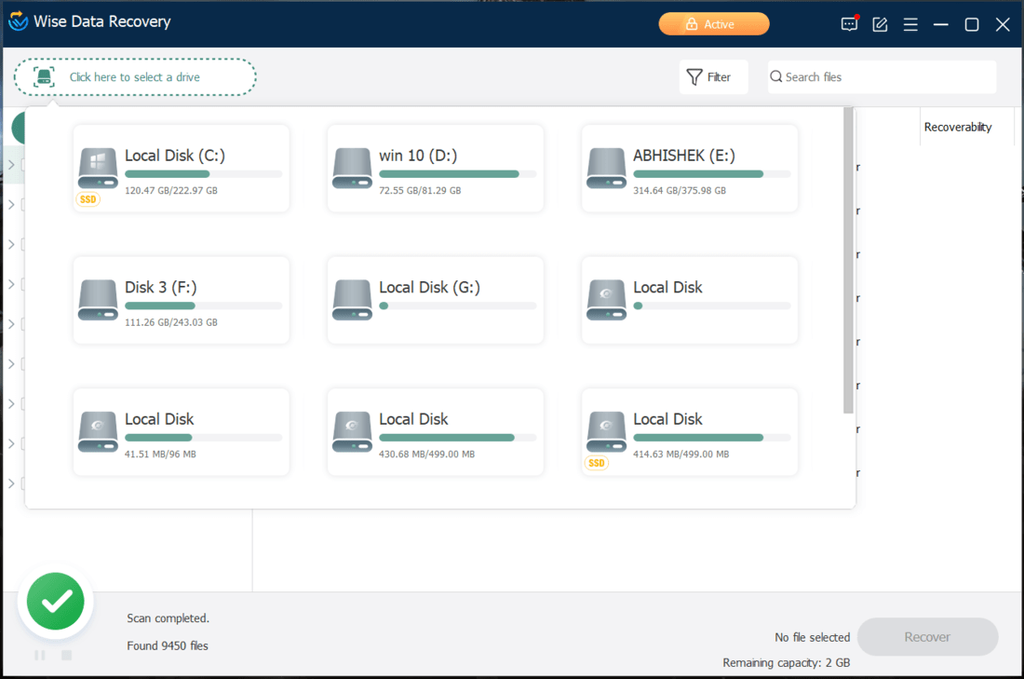Click the Wise Data Recovery logo
Viewport: 1024px width, 679px height.
tap(20, 21)
